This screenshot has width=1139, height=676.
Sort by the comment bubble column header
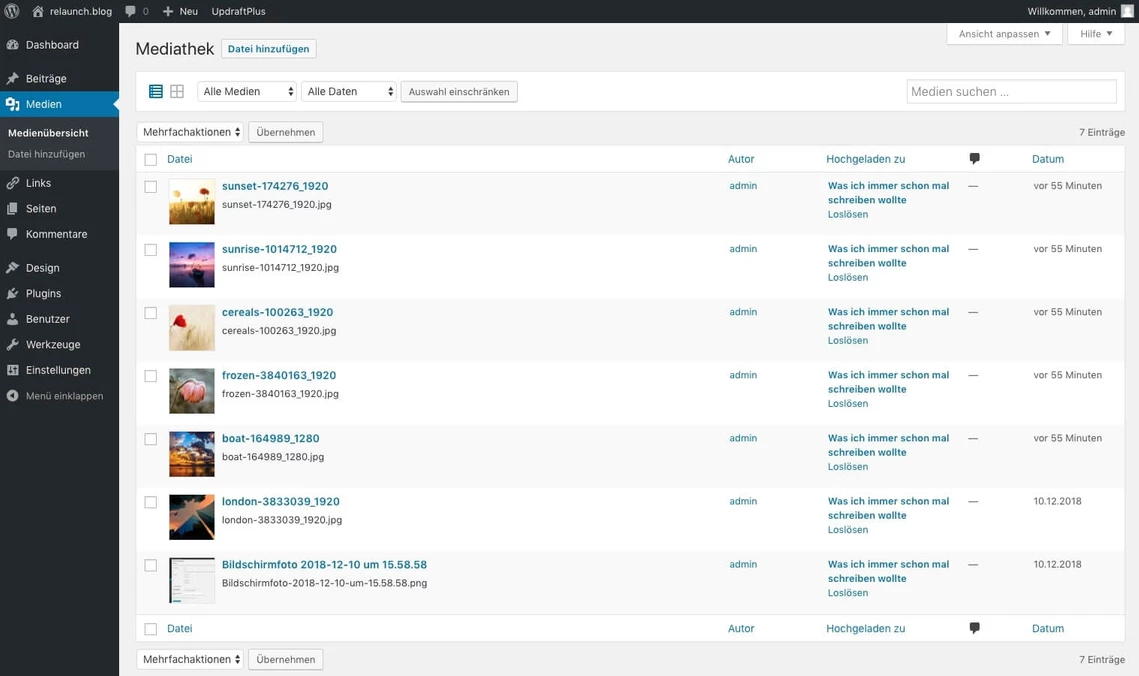[x=973, y=158]
